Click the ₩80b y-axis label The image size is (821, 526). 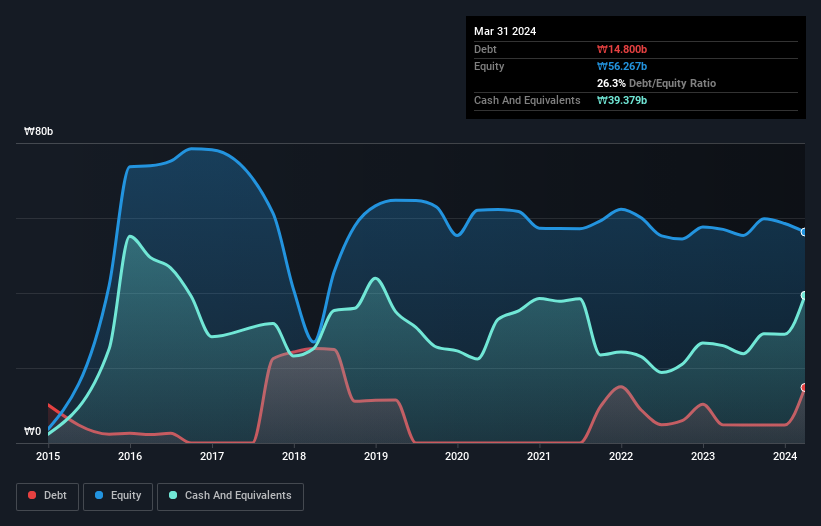pyautogui.click(x=38, y=131)
